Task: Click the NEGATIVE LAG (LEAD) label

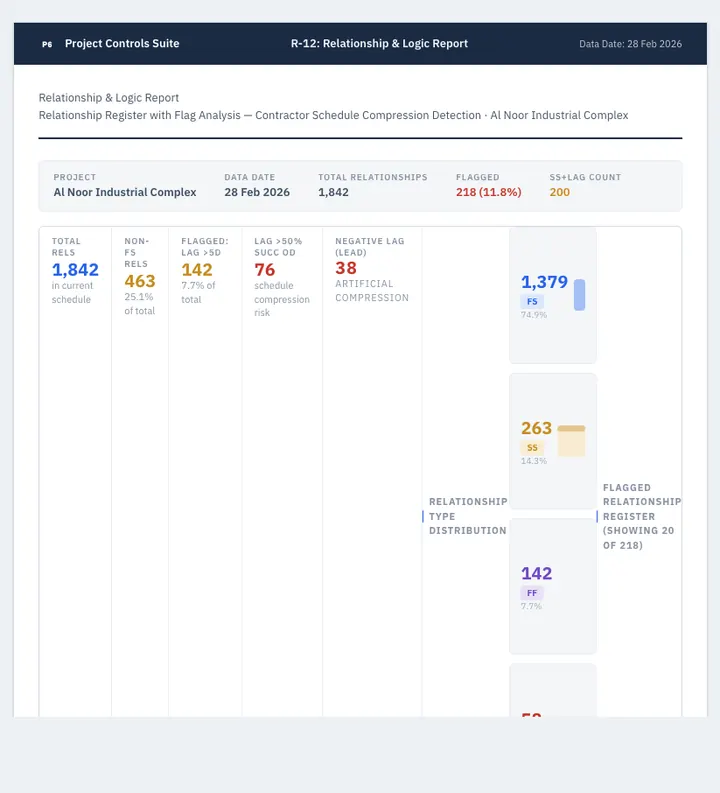Action: 370,247
